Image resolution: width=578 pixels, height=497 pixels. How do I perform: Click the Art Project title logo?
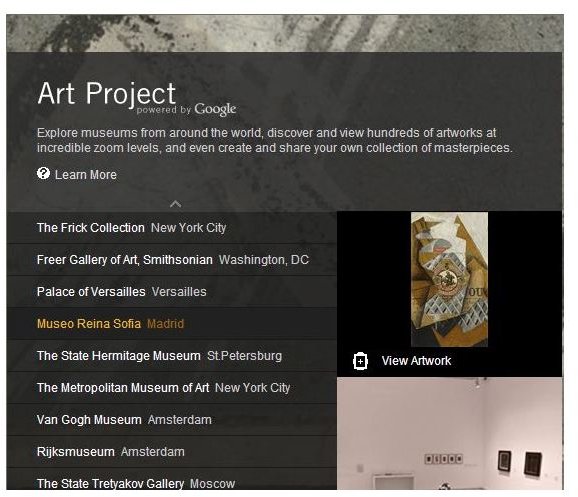pos(107,93)
